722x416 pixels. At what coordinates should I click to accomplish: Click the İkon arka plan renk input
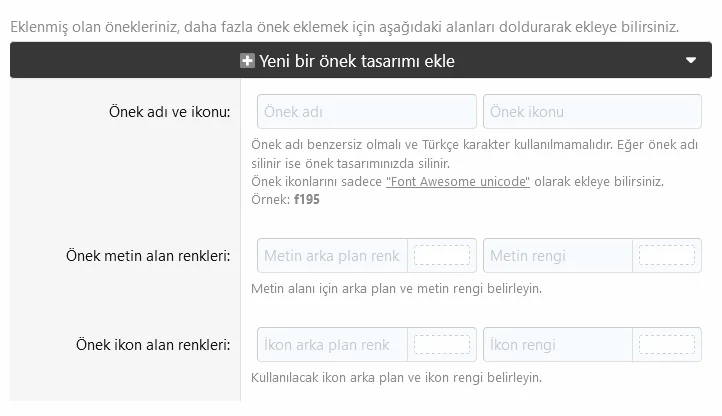pyautogui.click(x=332, y=345)
